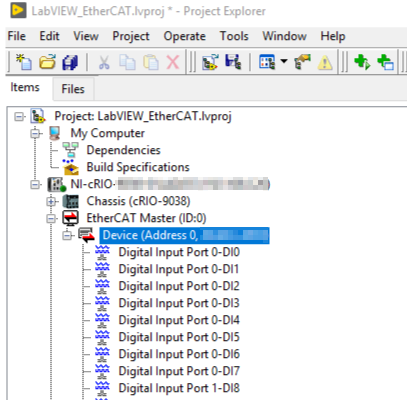Select Digital Input Port 0-DI7

[x=179, y=371]
